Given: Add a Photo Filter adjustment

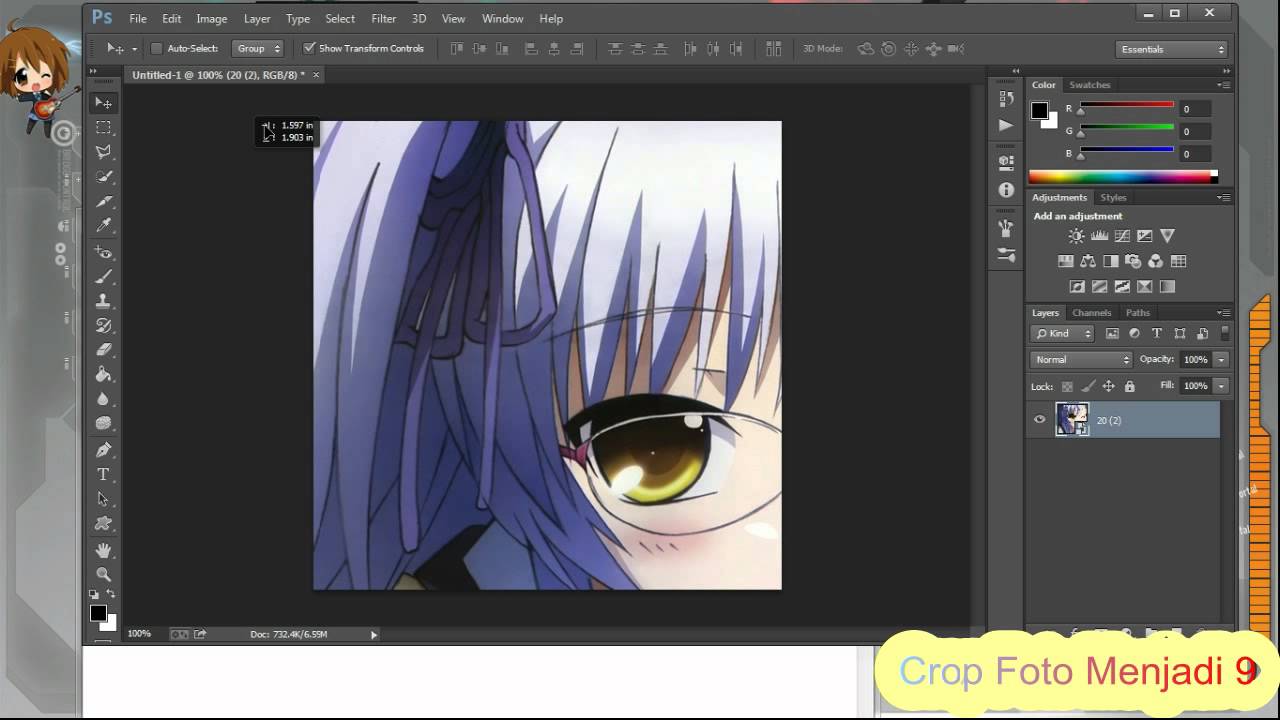Looking at the screenshot, I should pyautogui.click(x=1133, y=261).
